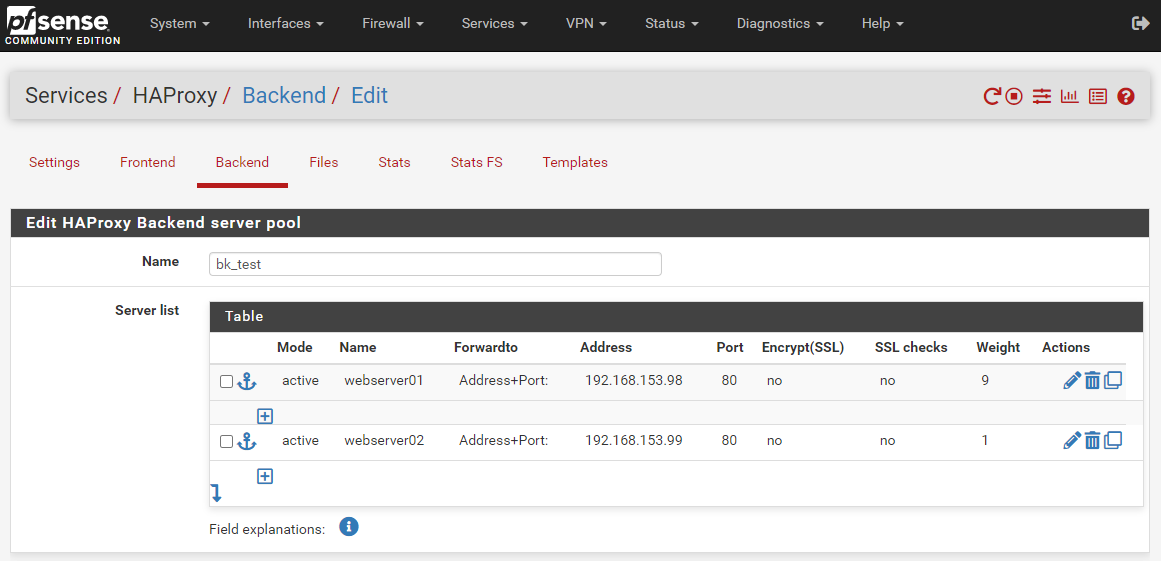Click the webserver01 name cell
This screenshot has width=1161, height=561.
(x=384, y=381)
